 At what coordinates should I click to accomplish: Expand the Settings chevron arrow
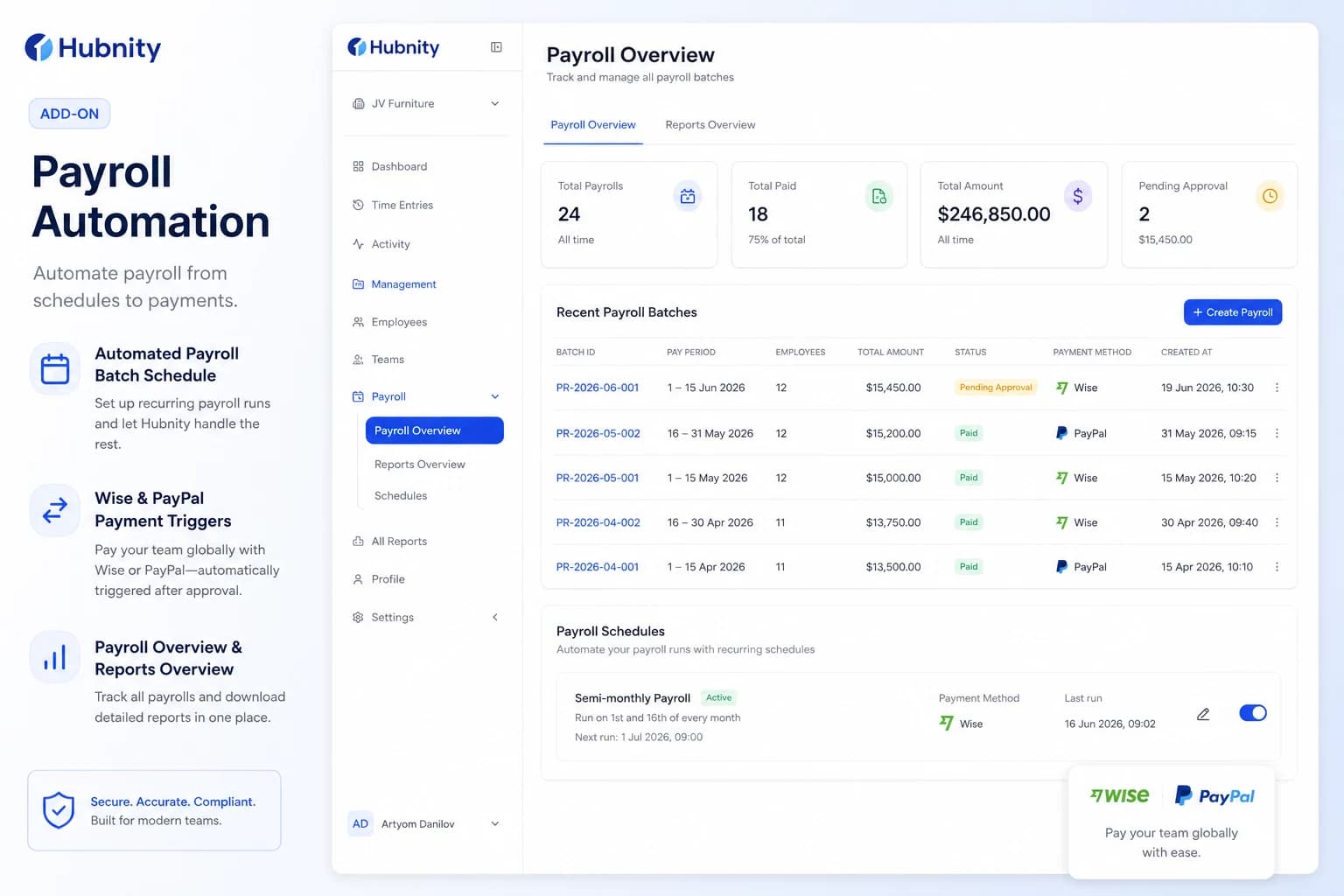(495, 617)
